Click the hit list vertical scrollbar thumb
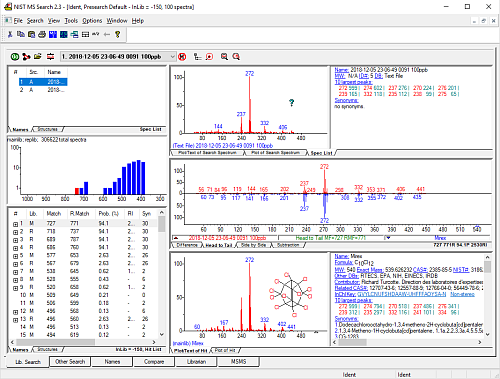Viewport: 500px width, 379px height. [x=161, y=224]
